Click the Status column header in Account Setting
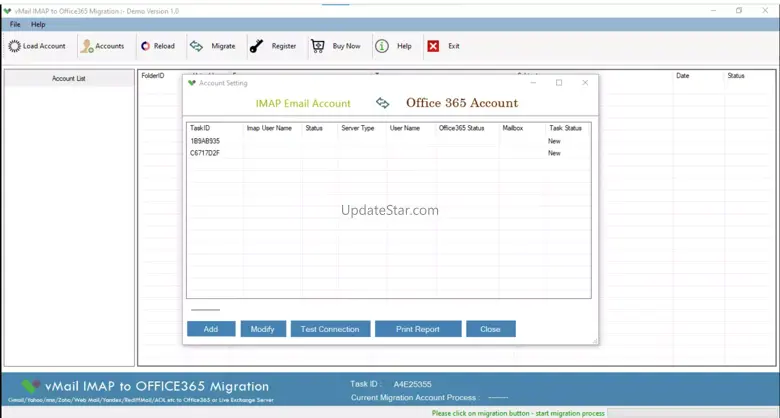Screen dimensions: 780x418 click(314, 128)
